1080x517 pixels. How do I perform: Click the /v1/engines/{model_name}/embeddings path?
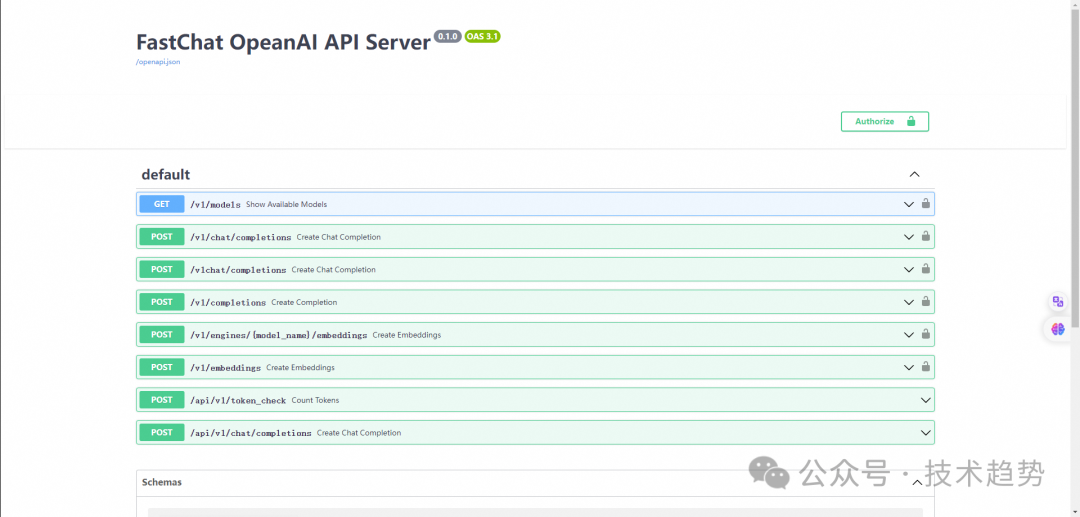(279, 335)
